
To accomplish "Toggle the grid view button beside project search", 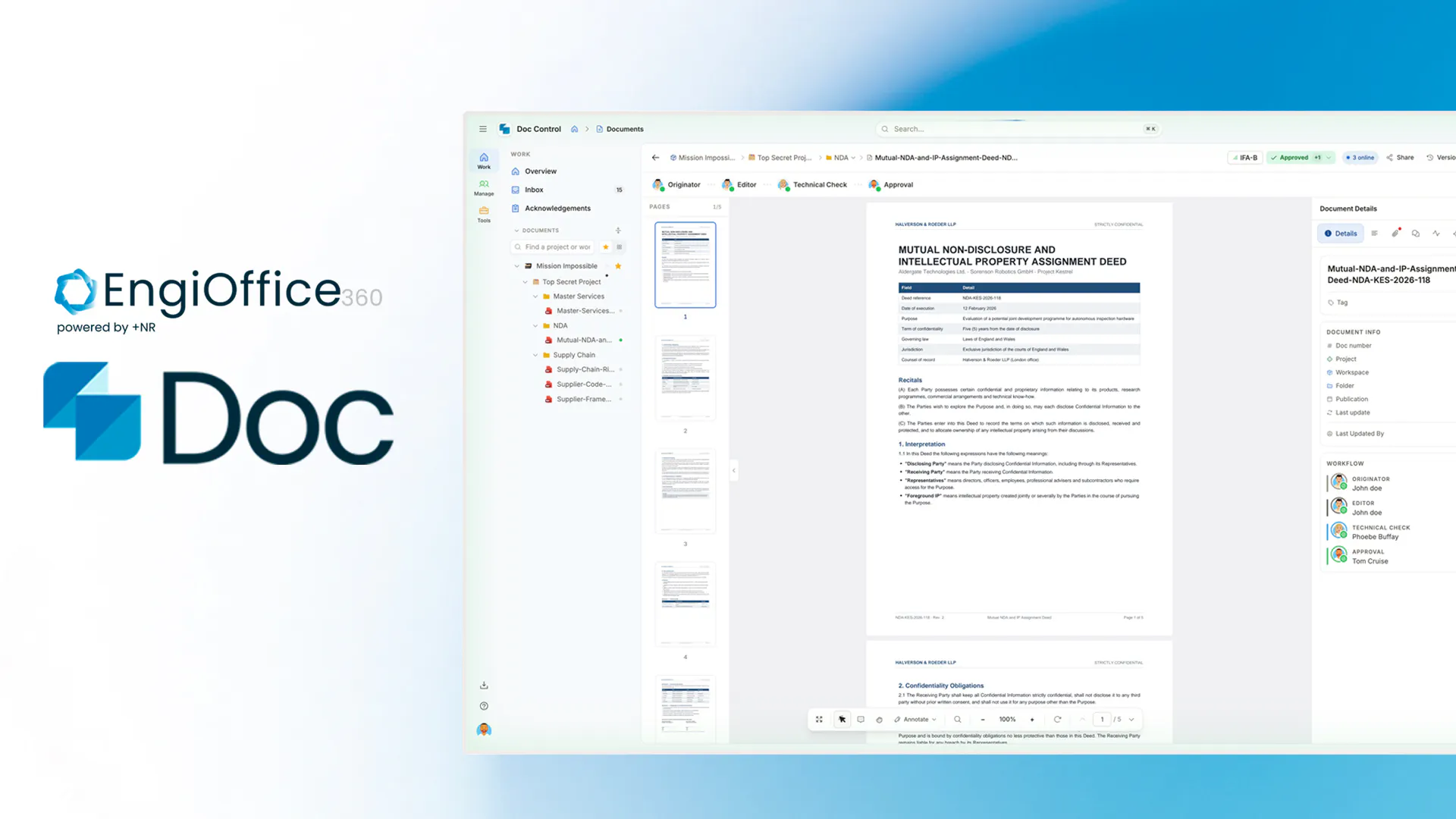I will click(x=620, y=247).
